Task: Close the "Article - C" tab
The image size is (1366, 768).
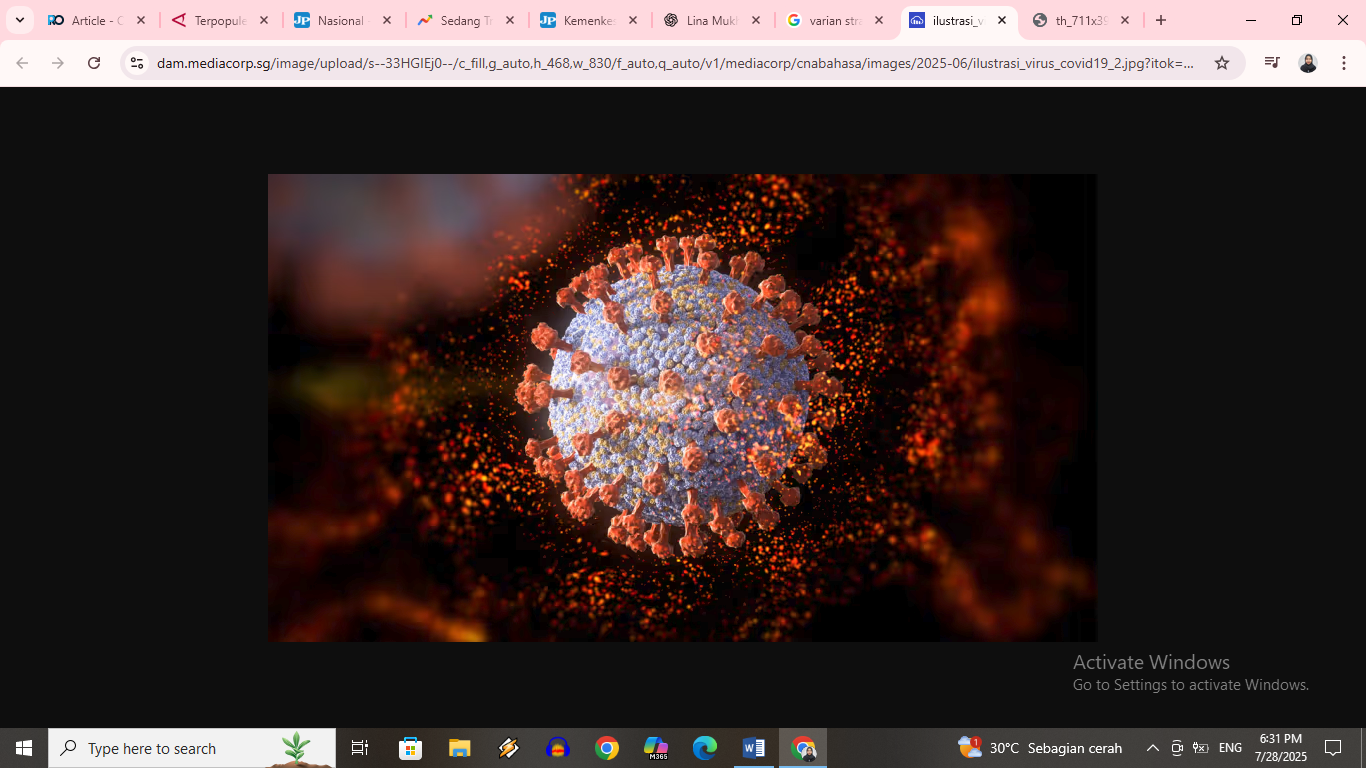Action: [141, 20]
